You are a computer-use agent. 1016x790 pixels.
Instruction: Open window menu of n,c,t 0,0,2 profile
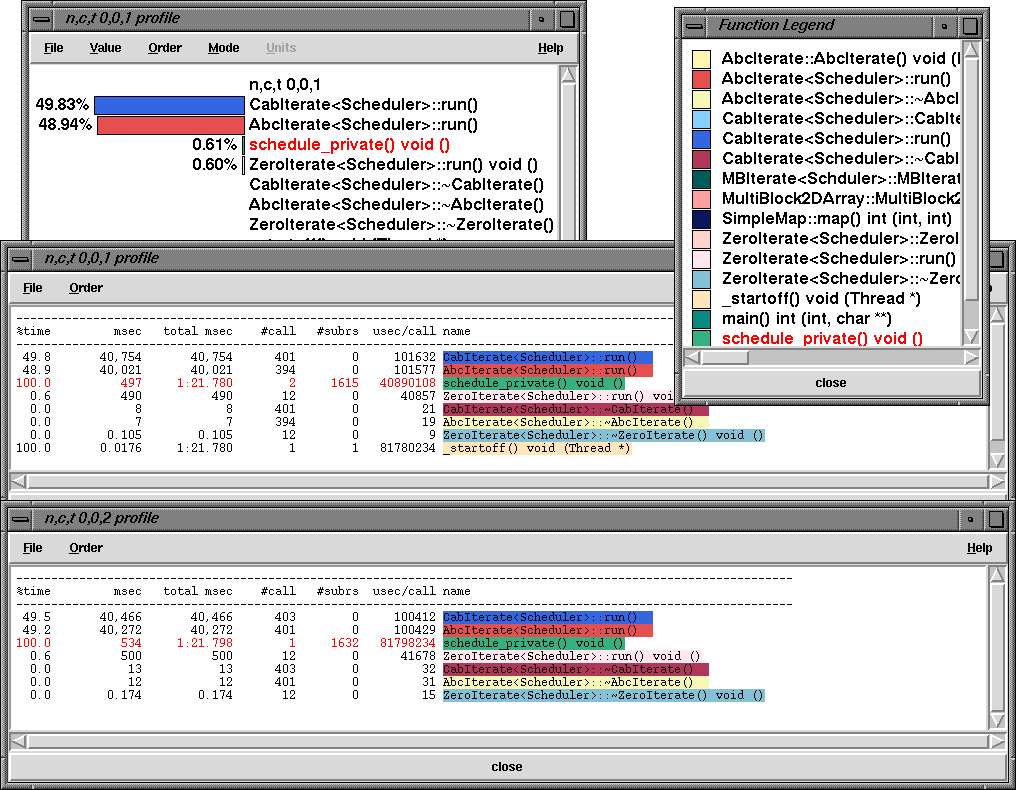point(20,519)
